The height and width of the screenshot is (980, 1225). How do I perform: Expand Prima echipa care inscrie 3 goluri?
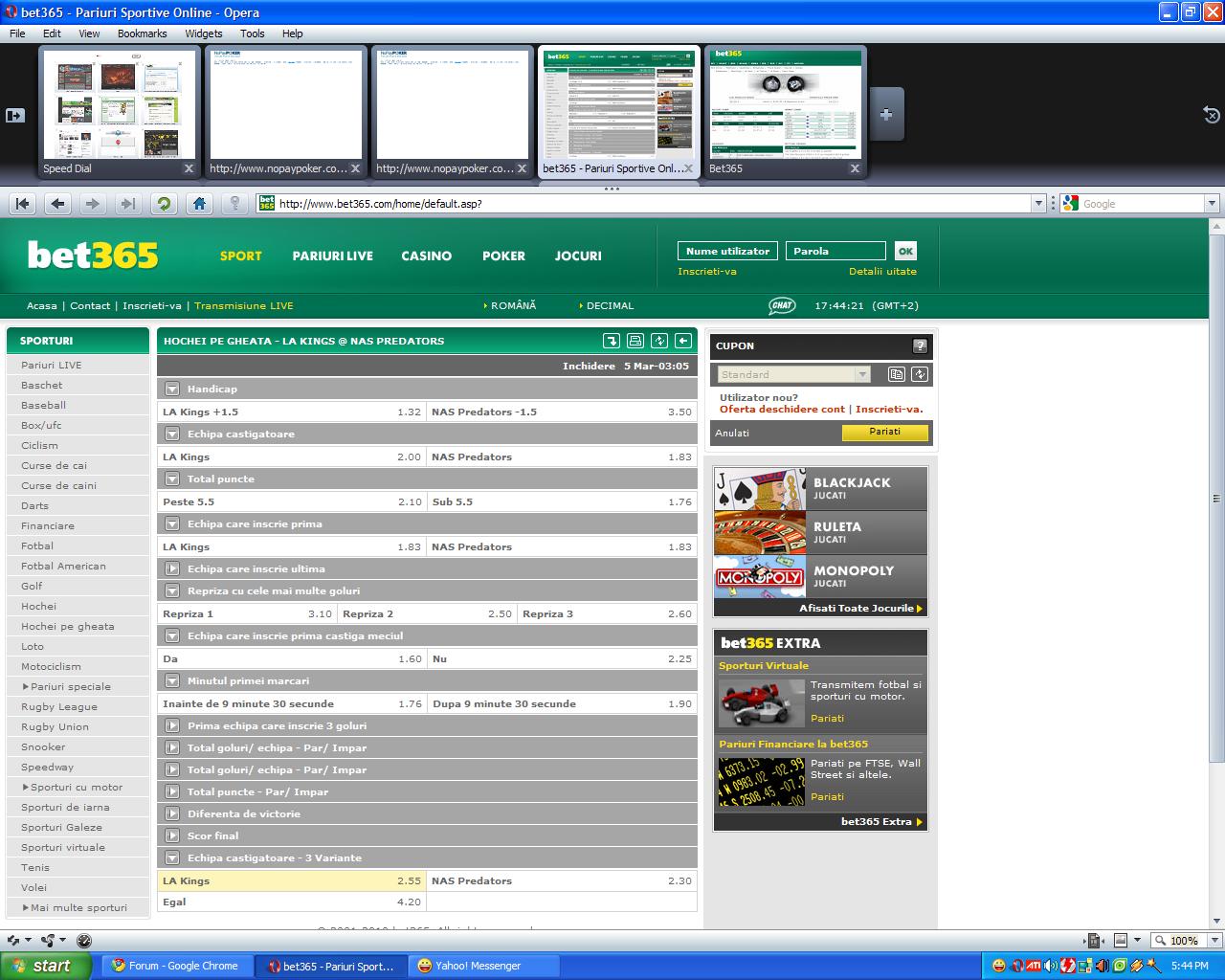(x=172, y=726)
